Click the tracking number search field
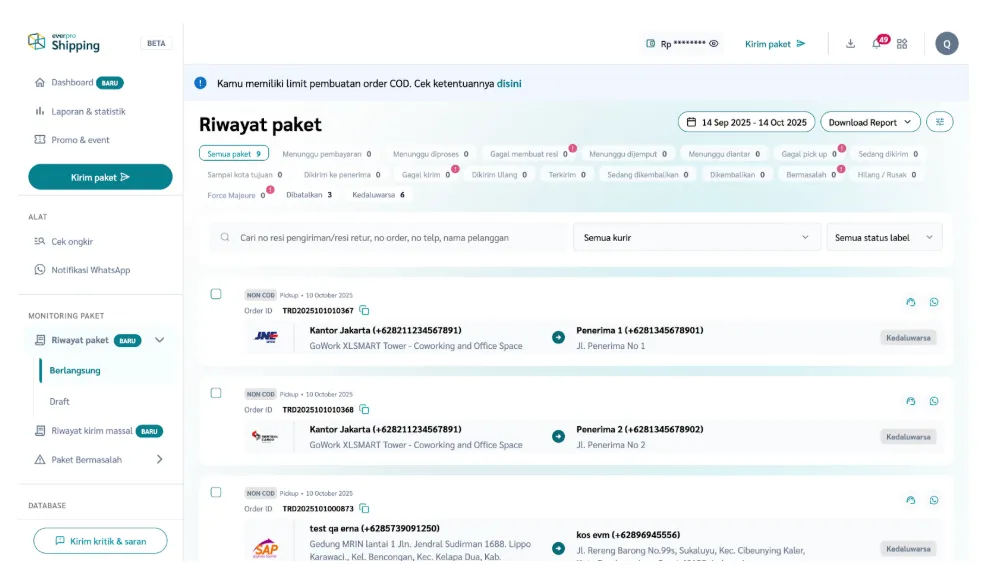Image resolution: width=983 pixels, height=582 pixels. (x=390, y=238)
